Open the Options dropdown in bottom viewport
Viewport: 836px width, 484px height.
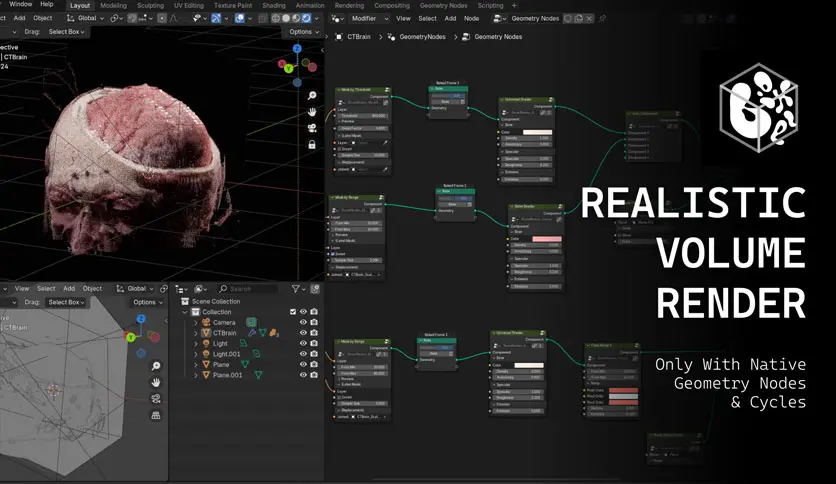pos(148,302)
